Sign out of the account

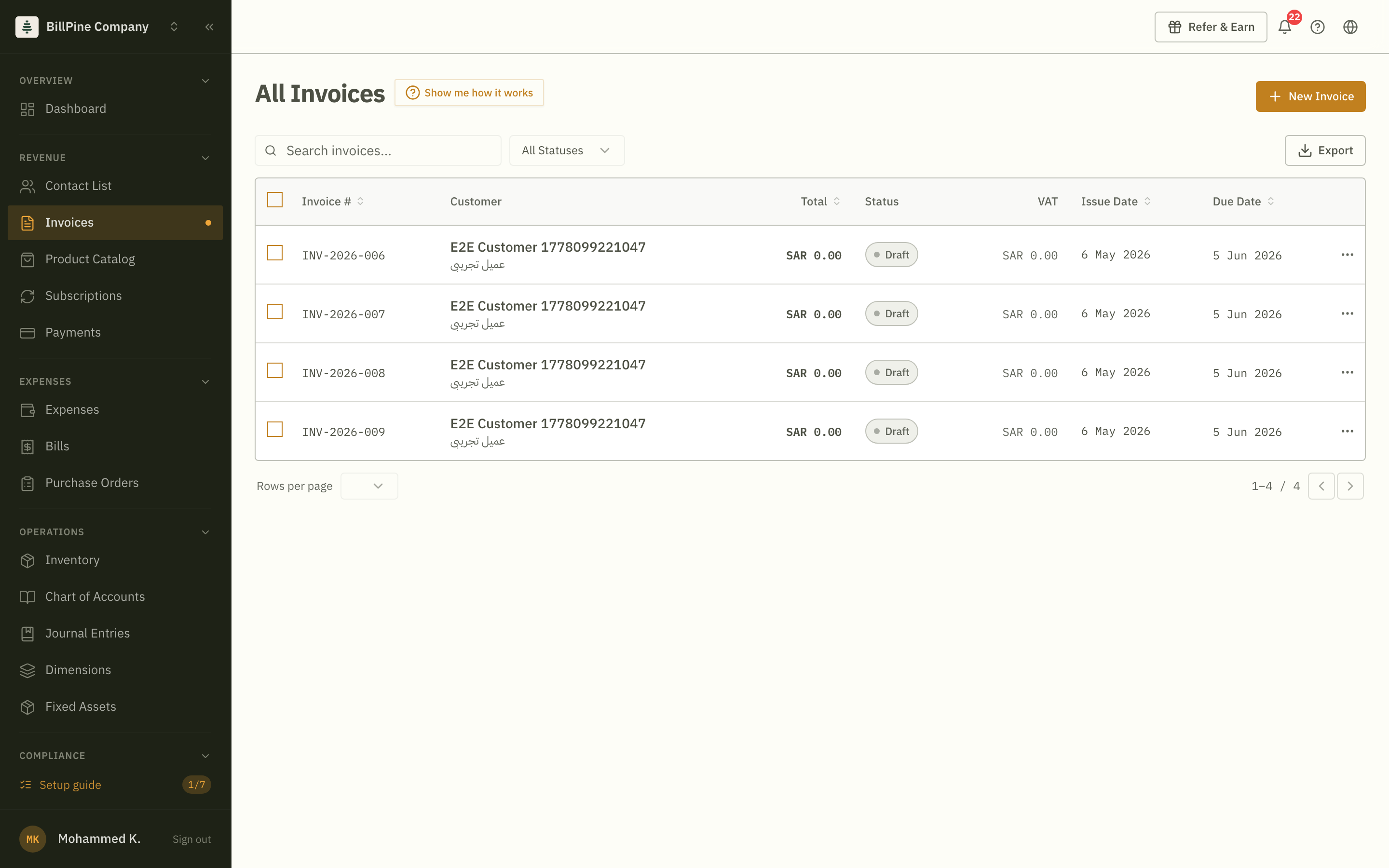click(191, 839)
